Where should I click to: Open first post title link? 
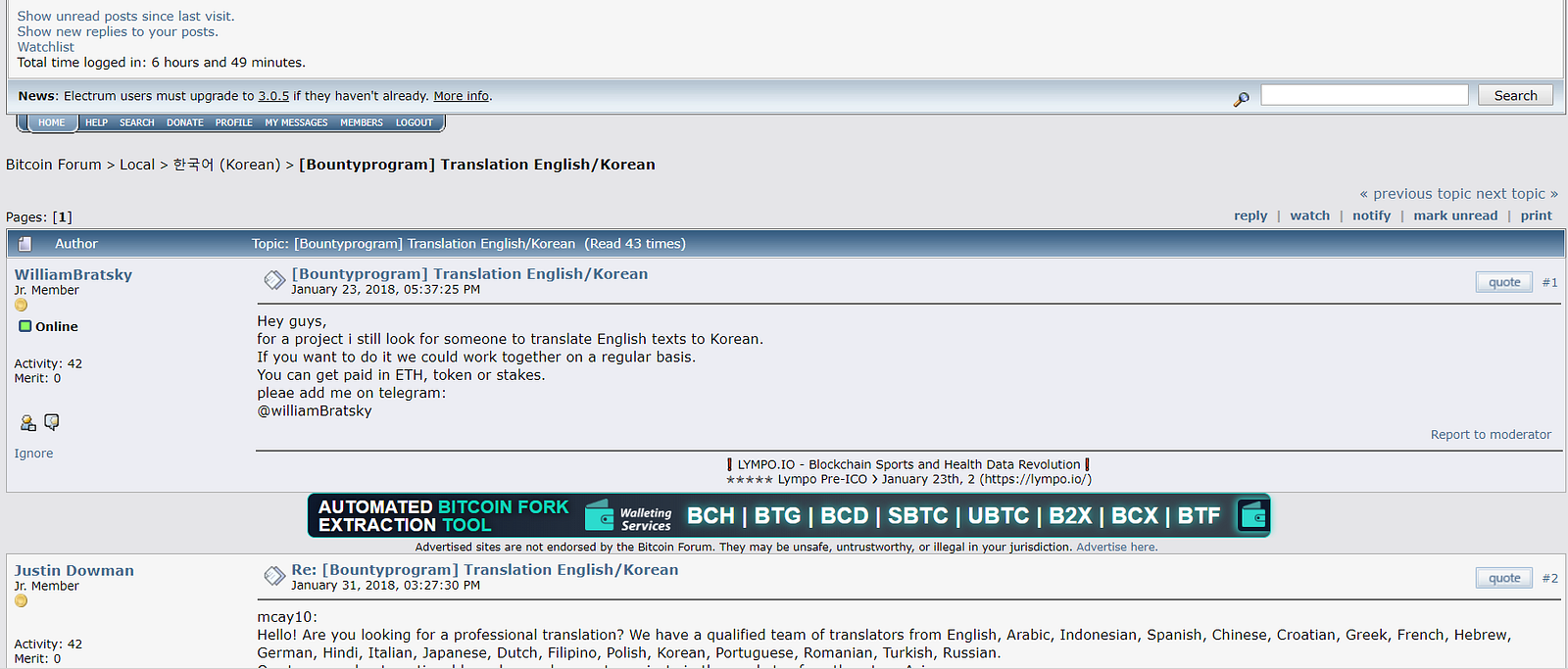[x=469, y=274]
